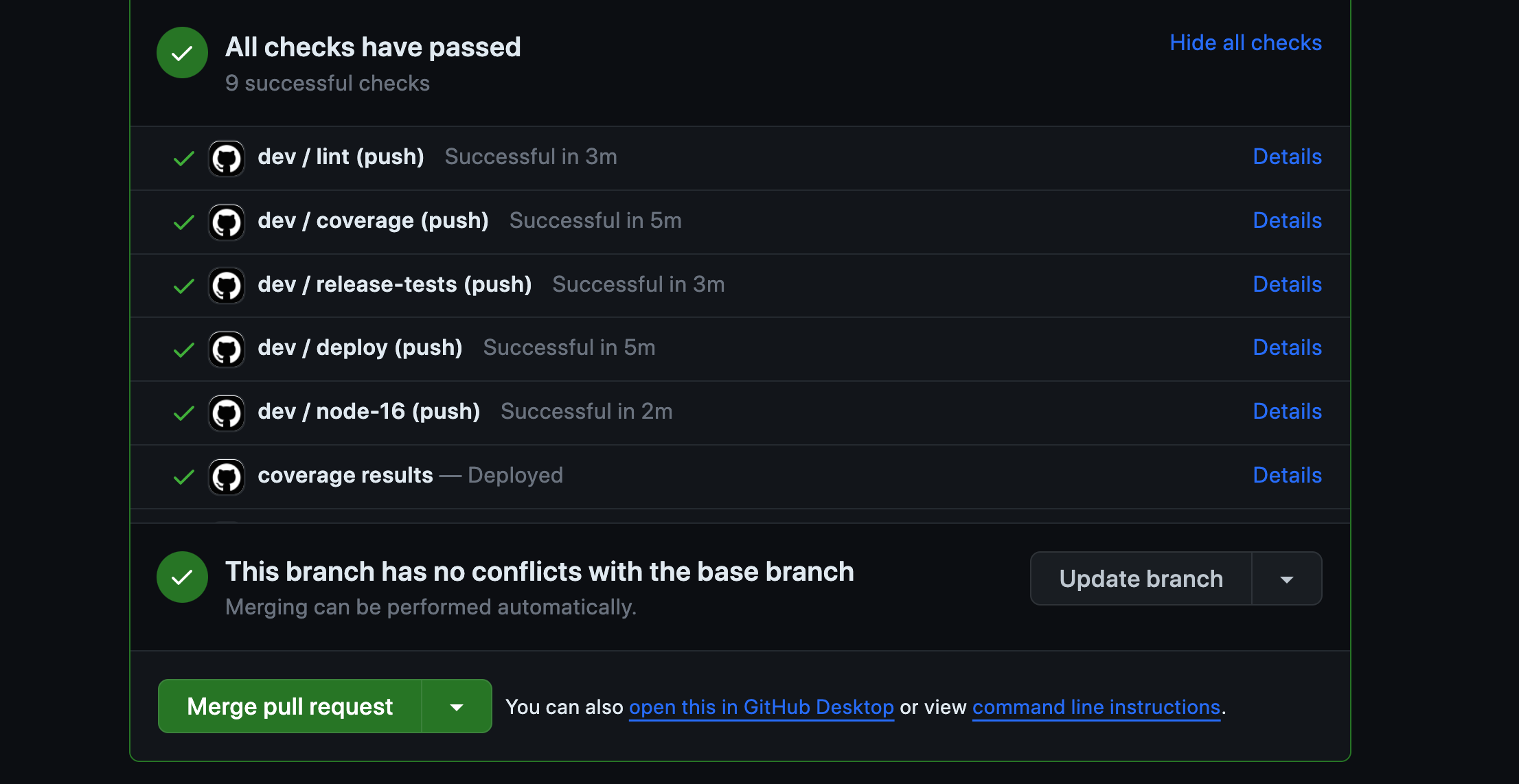The height and width of the screenshot is (784, 1519).
Task: Click Update branch
Action: tap(1141, 578)
